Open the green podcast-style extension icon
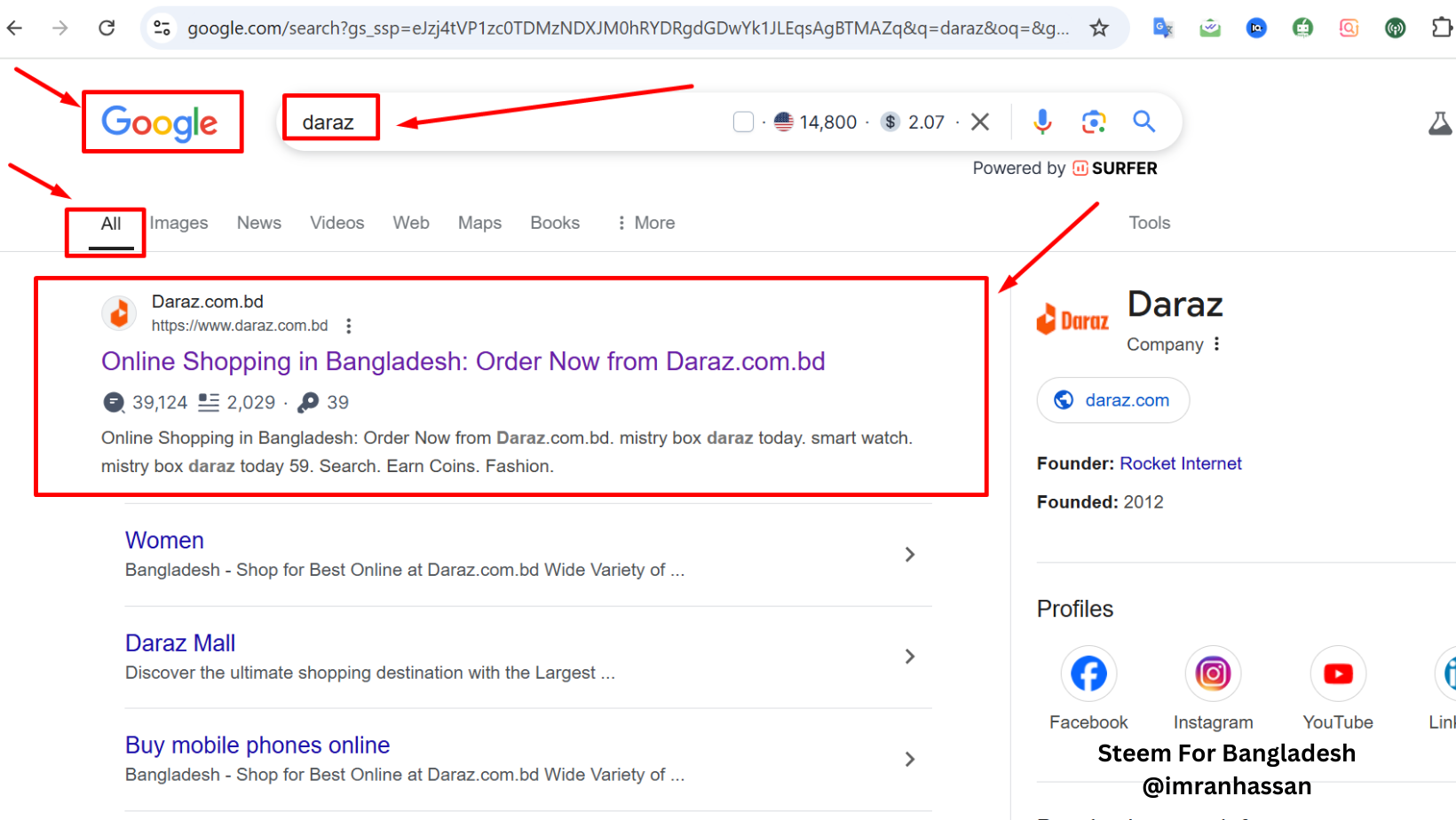This screenshot has height=820, width=1456. click(1395, 28)
